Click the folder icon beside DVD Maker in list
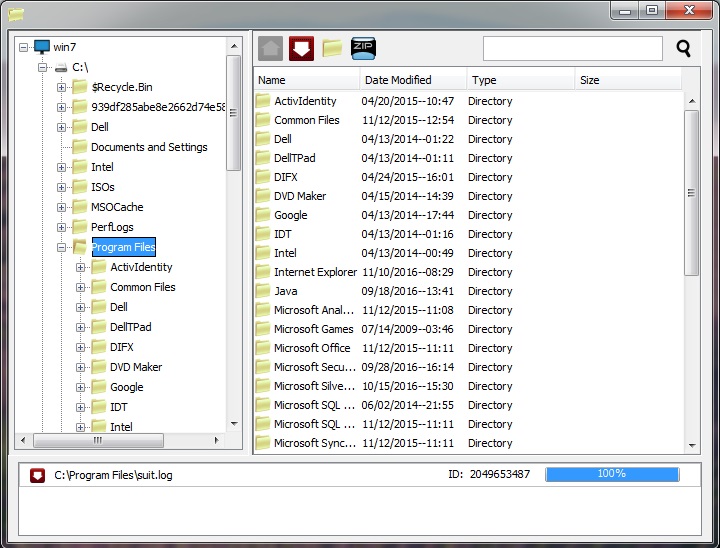The image size is (720, 548). pyautogui.click(x=263, y=196)
